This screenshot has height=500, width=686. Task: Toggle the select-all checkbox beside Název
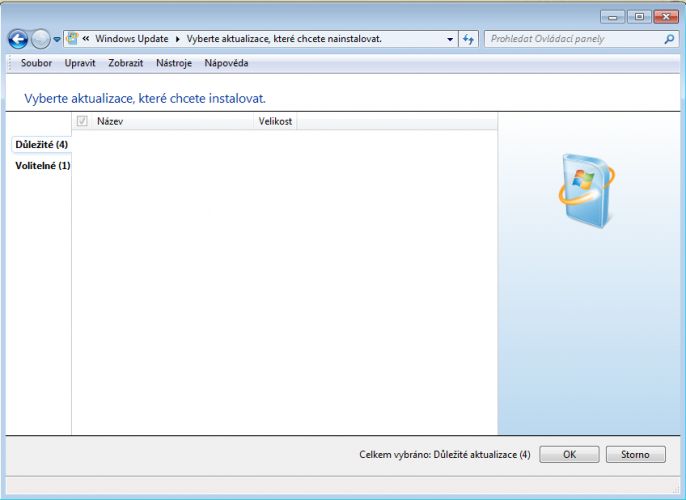tap(82, 121)
